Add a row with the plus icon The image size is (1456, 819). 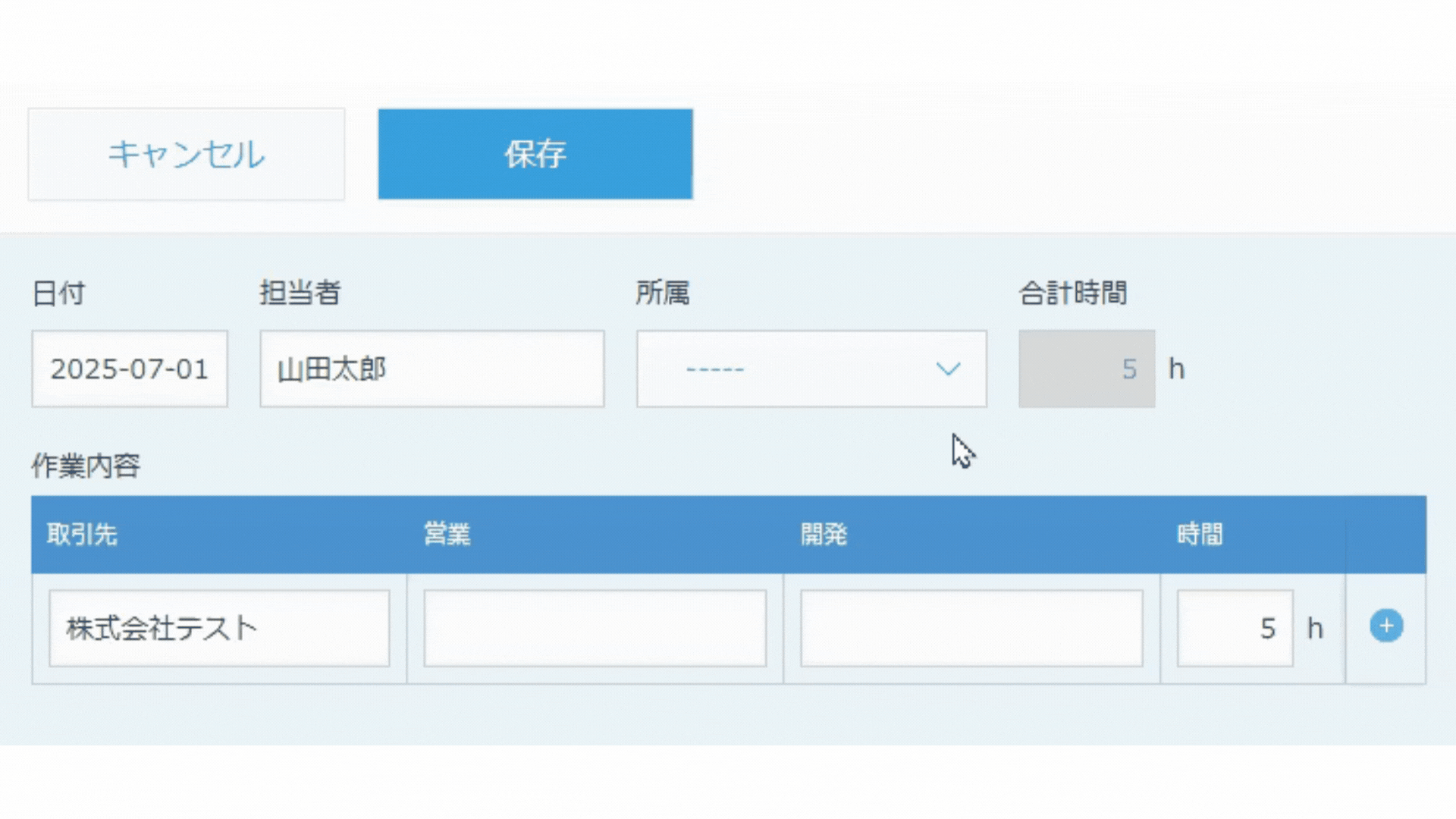1386,626
